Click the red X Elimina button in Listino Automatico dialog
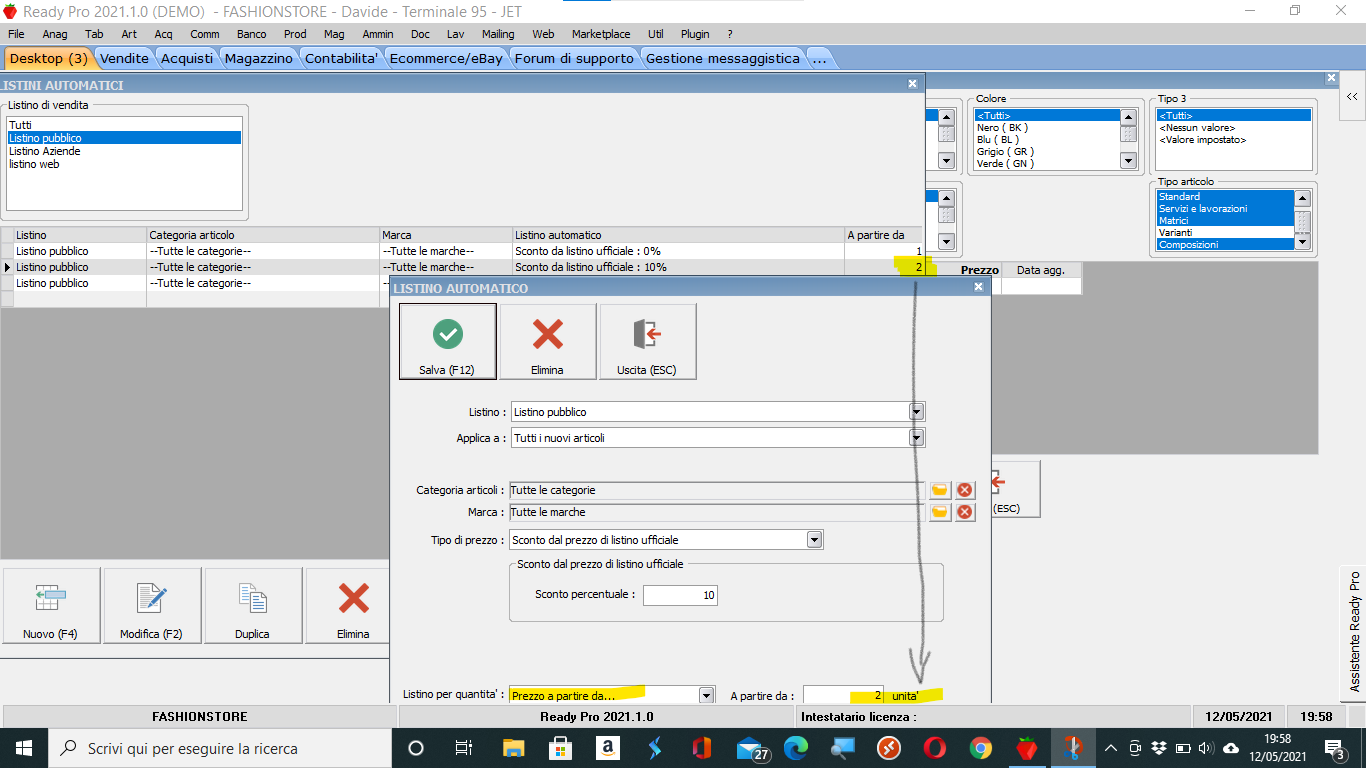1366x768 pixels. (547, 341)
